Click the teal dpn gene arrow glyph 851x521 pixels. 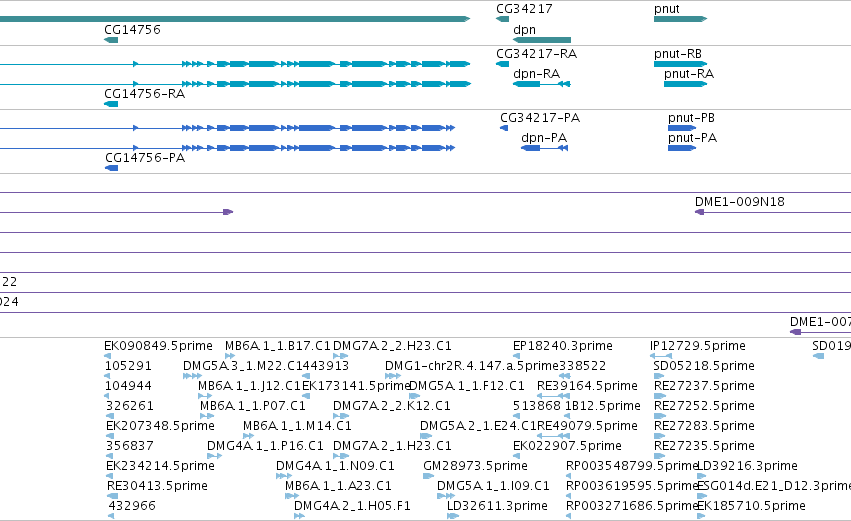(x=542, y=40)
